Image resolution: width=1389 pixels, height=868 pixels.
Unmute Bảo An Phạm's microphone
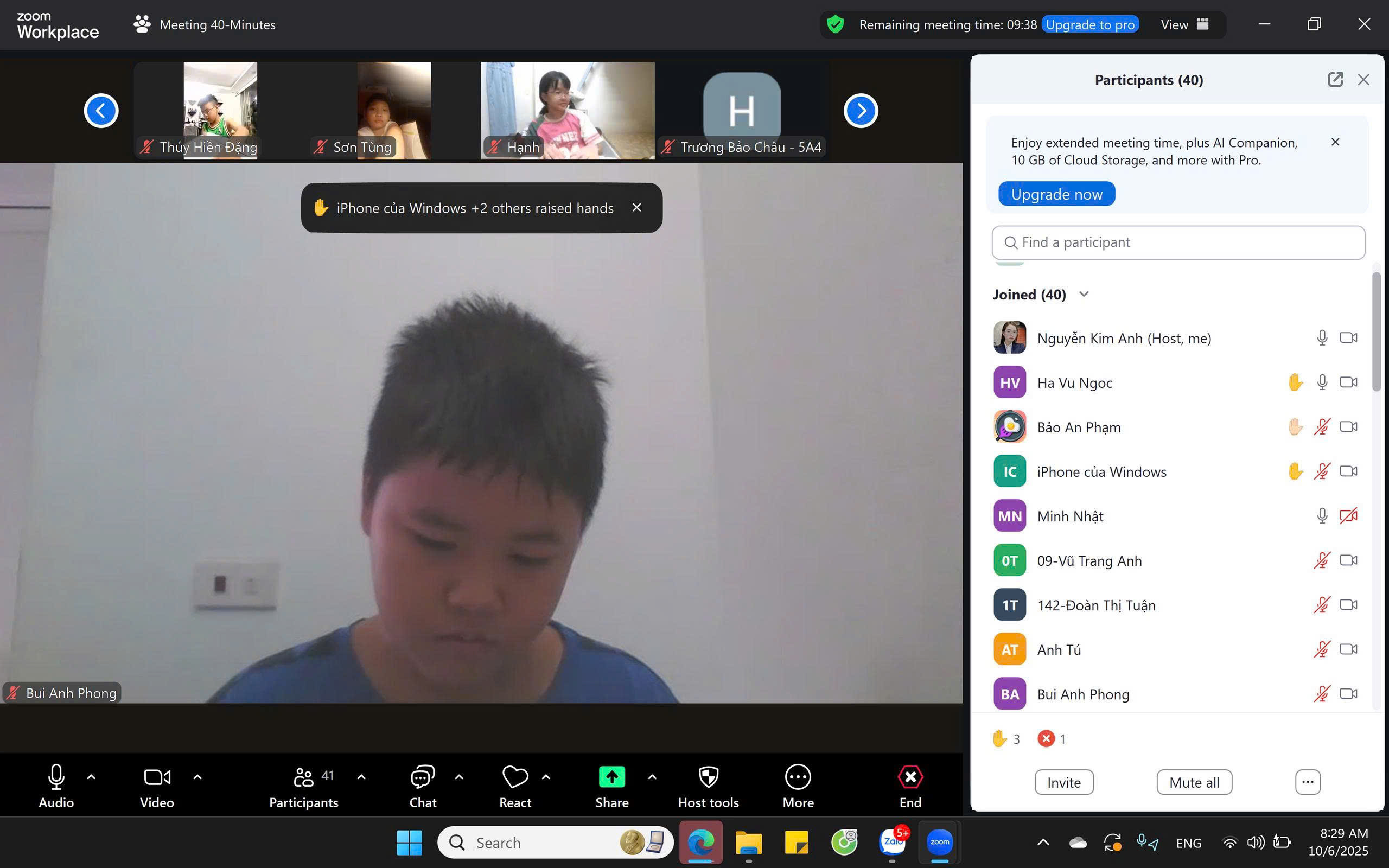(1322, 427)
